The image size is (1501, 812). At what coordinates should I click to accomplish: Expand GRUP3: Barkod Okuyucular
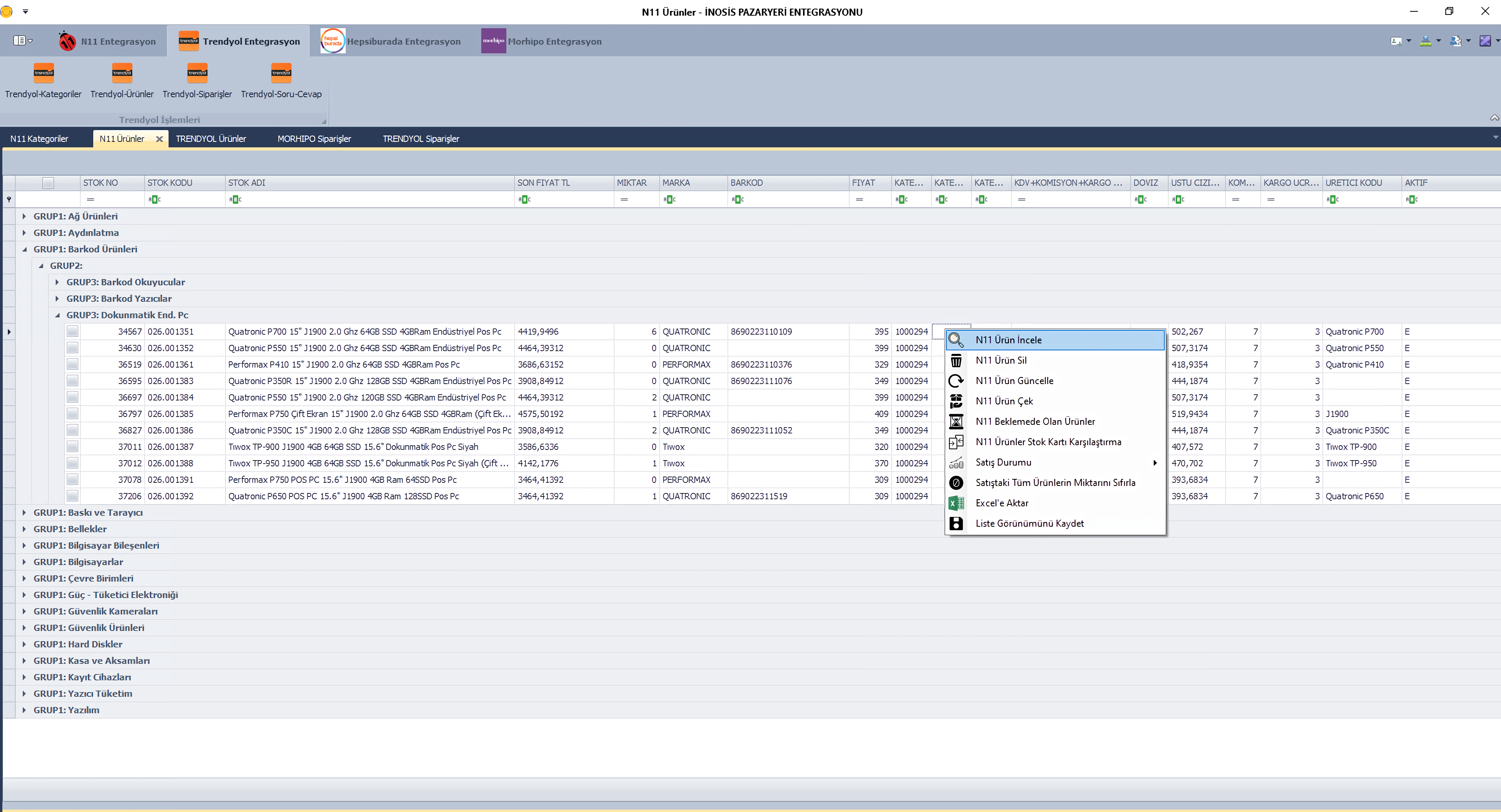[57, 282]
